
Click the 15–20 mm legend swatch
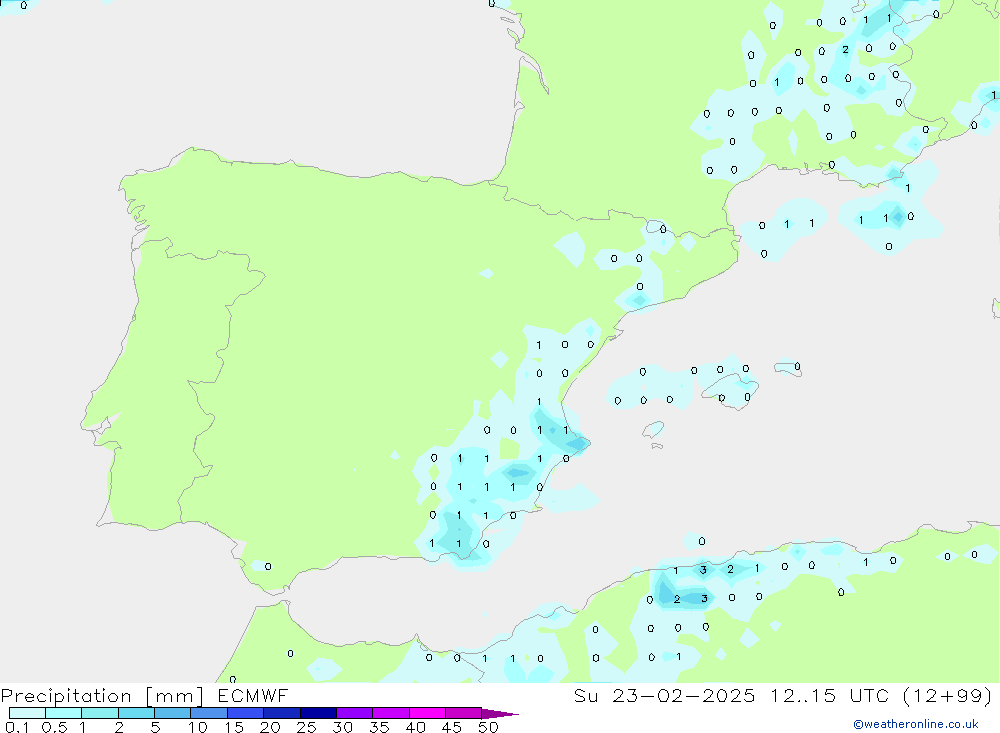[x=246, y=713]
